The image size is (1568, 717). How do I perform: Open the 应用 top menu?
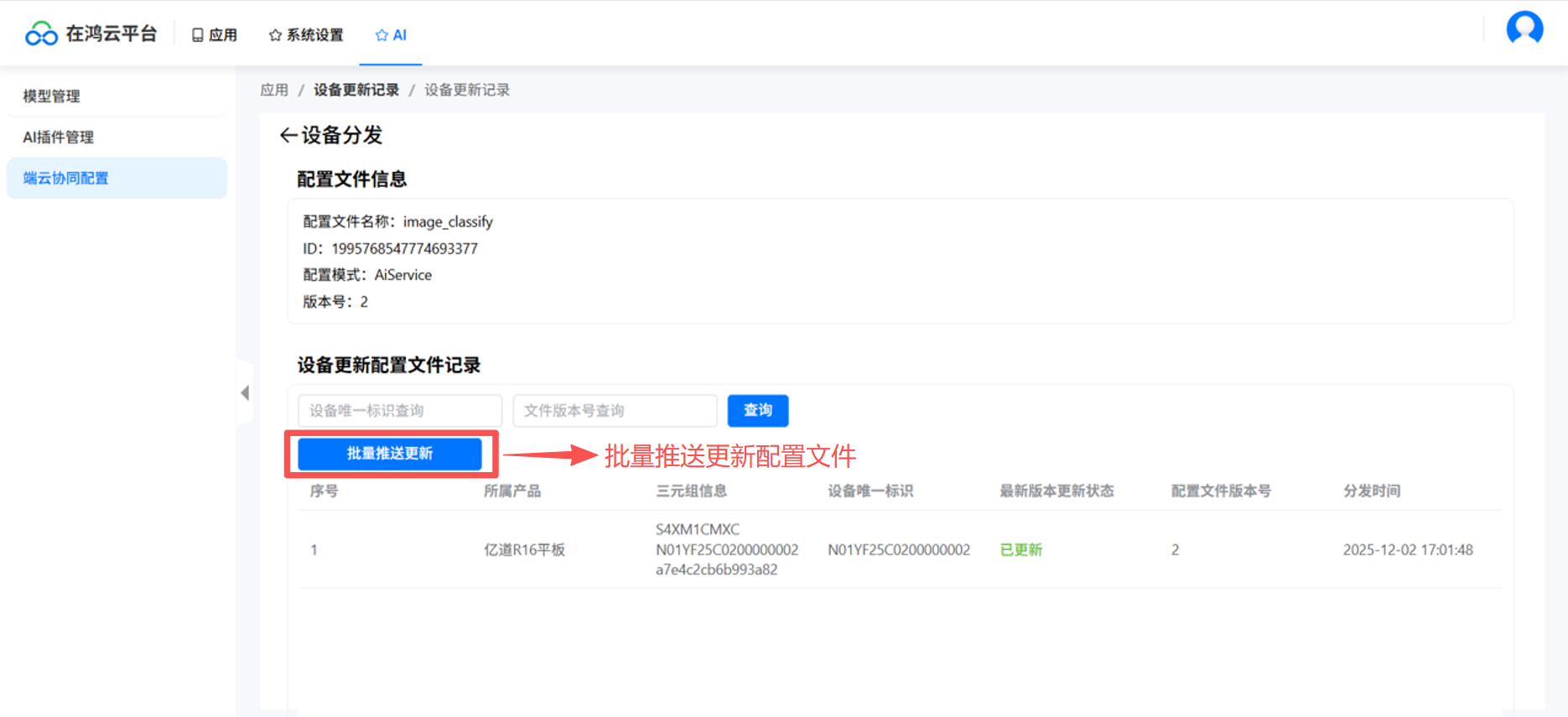point(215,34)
